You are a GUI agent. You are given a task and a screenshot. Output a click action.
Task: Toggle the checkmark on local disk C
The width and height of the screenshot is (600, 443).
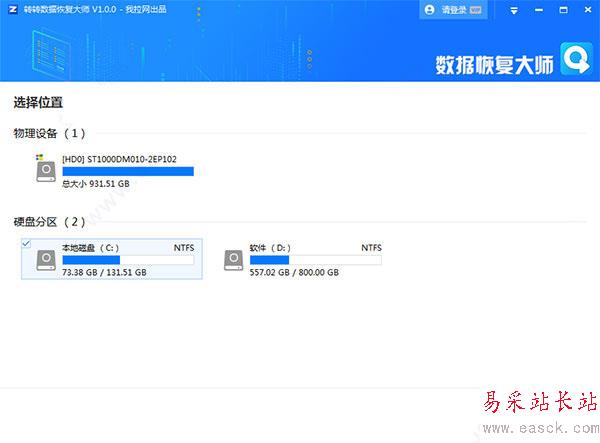click(26, 243)
